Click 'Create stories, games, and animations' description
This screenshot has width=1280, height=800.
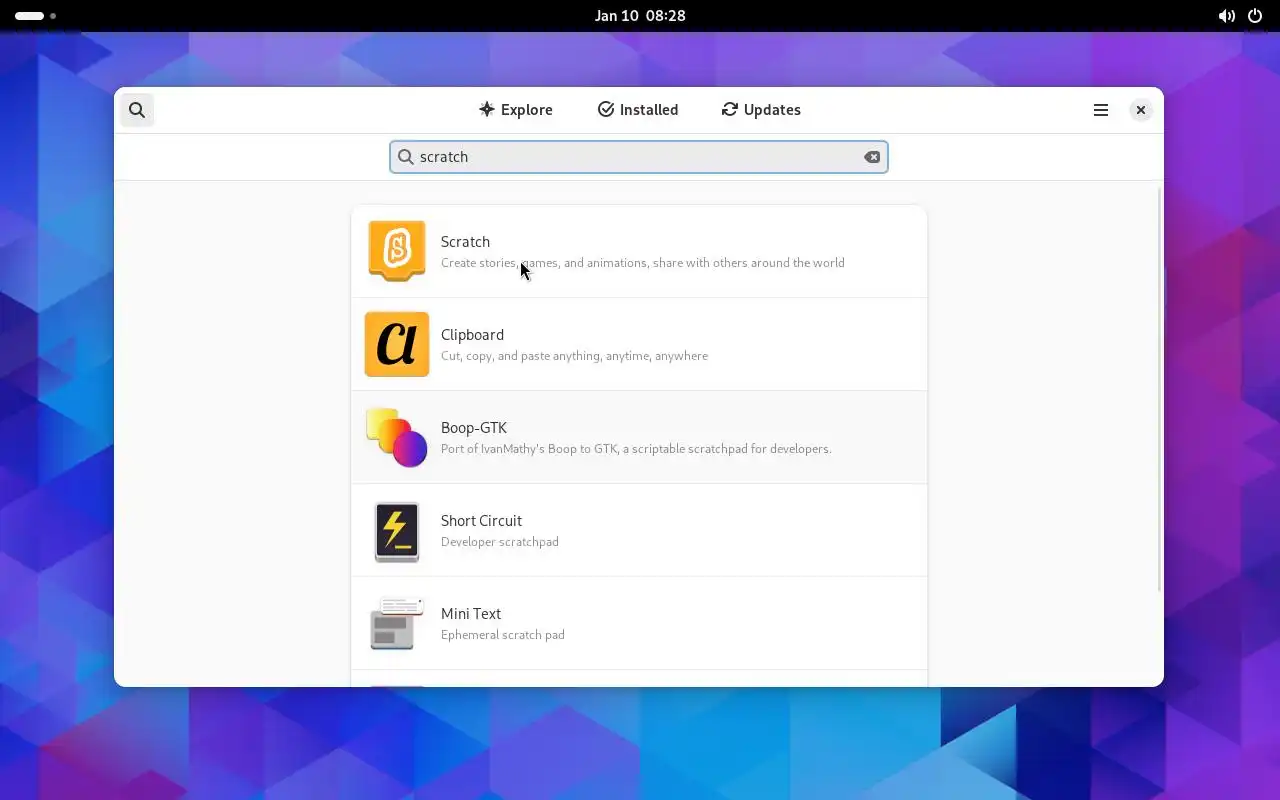coord(643,263)
